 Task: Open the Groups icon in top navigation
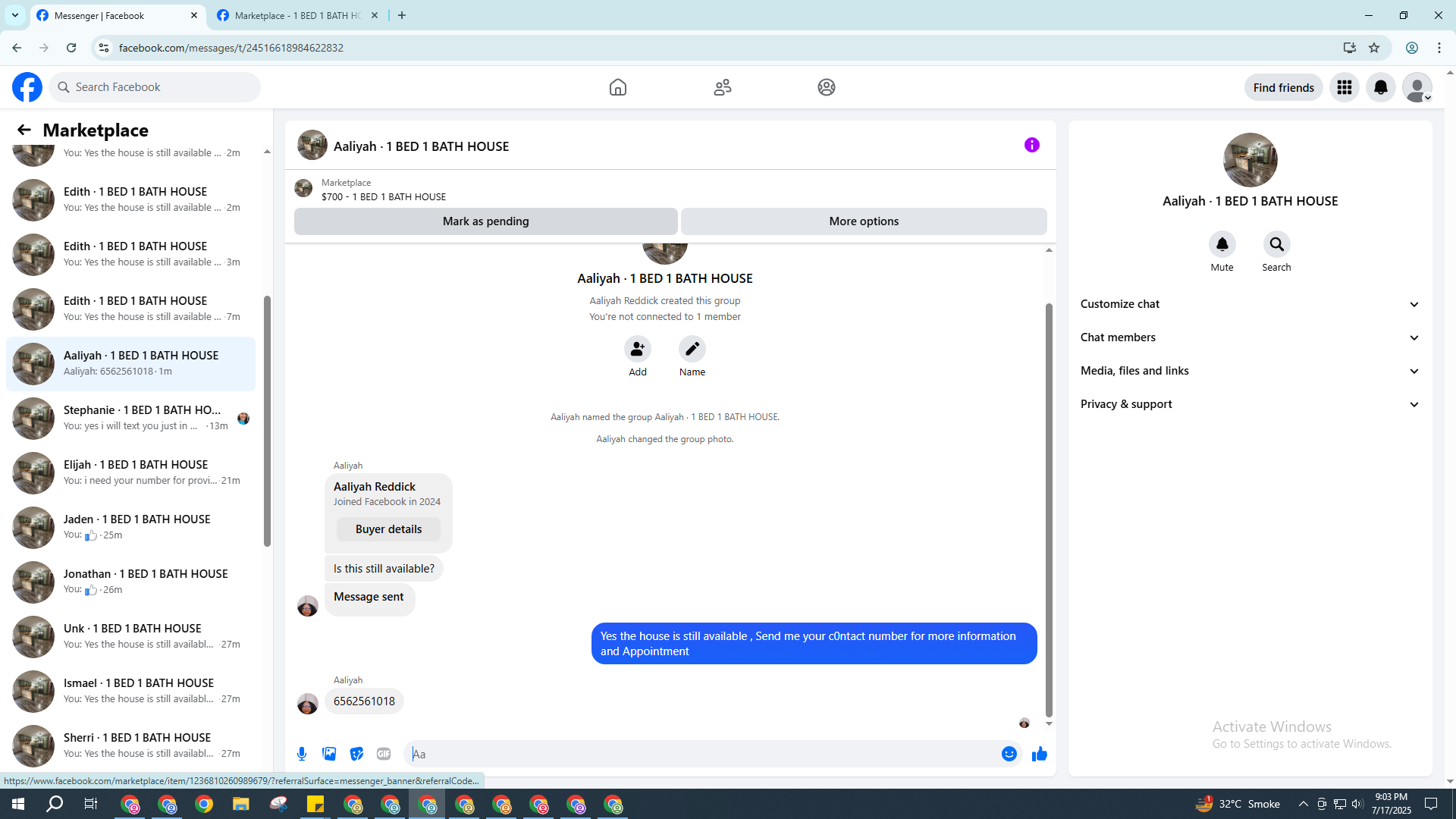click(827, 87)
